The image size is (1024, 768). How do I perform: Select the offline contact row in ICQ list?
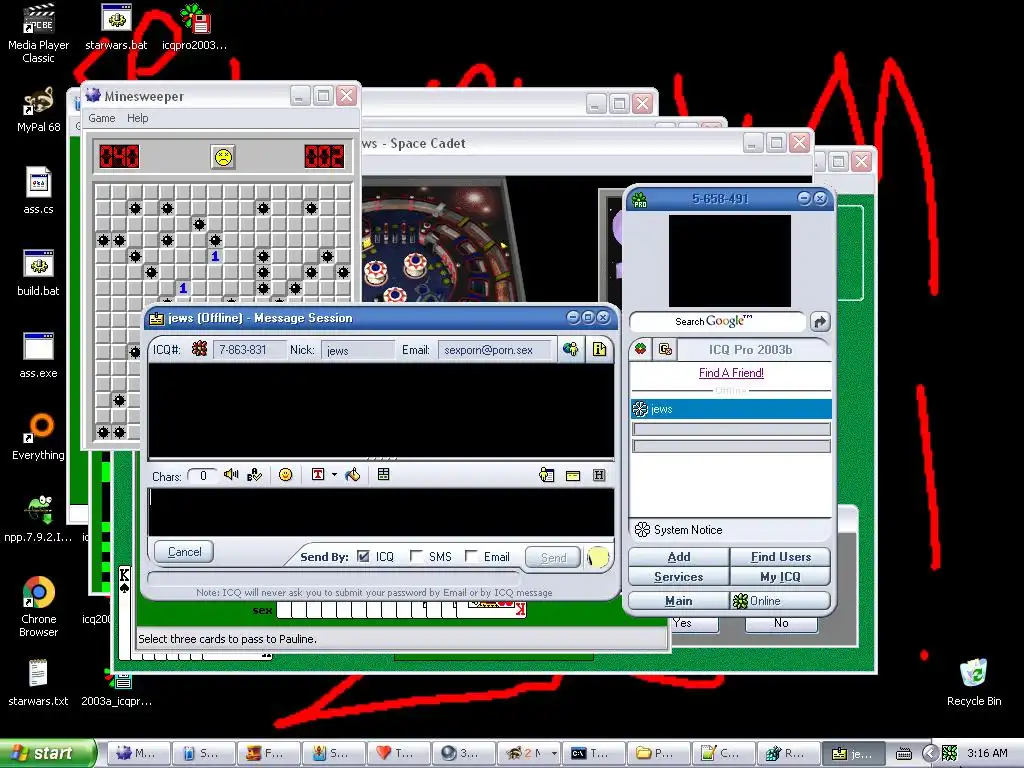[731, 409]
